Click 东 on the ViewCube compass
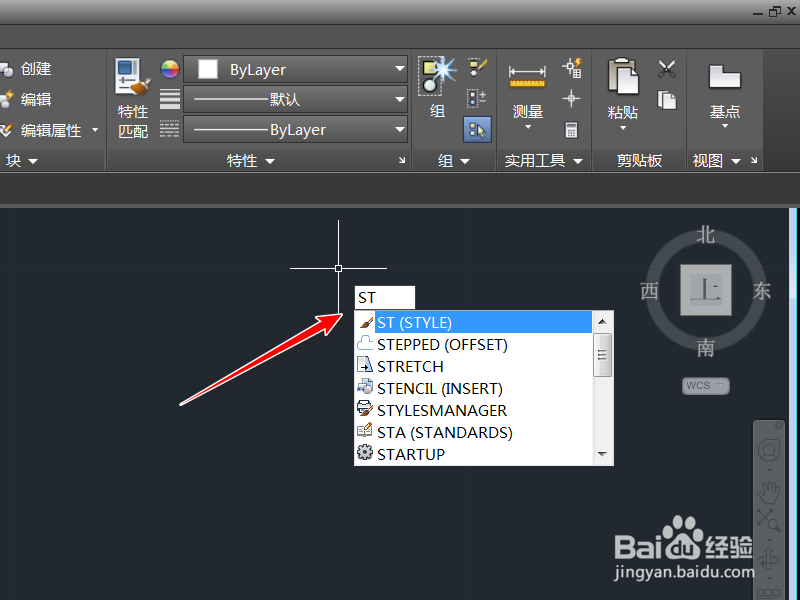The image size is (800, 600). (x=761, y=291)
